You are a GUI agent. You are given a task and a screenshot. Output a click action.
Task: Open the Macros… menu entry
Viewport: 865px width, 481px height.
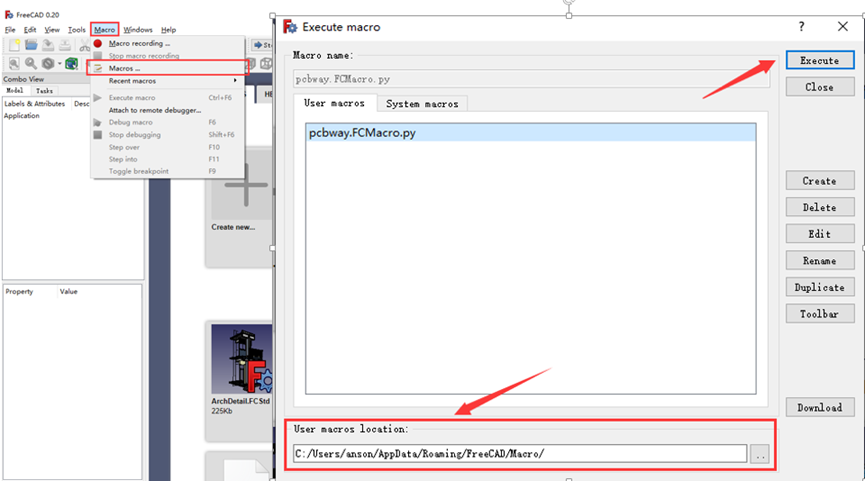[x=168, y=68]
